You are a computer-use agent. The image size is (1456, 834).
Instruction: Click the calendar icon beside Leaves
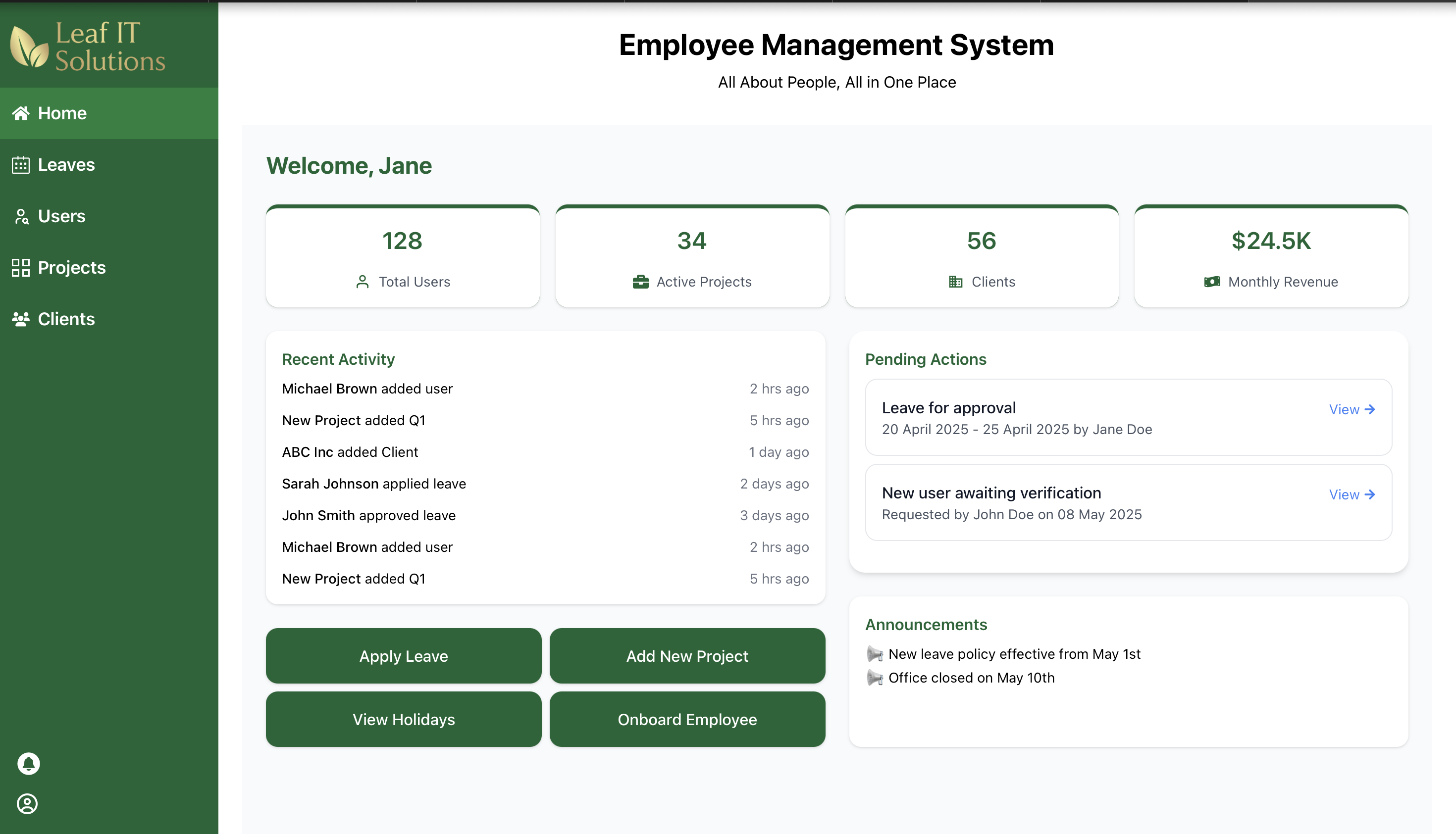point(21,165)
